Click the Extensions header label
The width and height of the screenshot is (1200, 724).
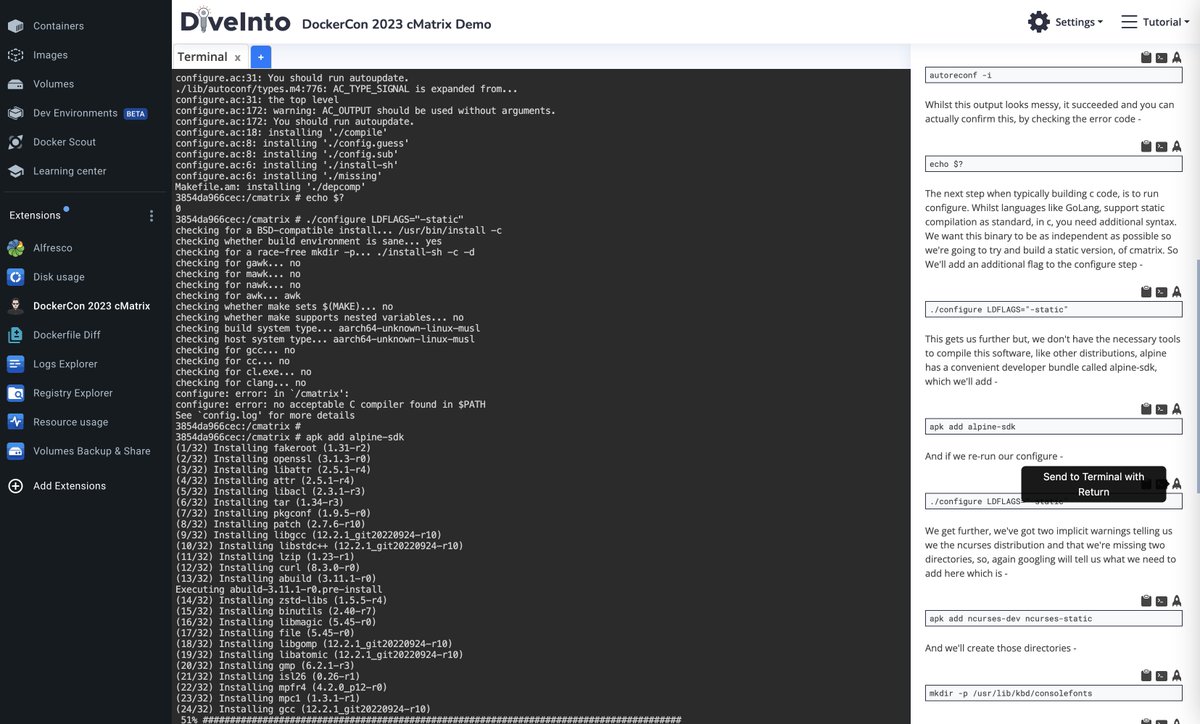(x=35, y=216)
